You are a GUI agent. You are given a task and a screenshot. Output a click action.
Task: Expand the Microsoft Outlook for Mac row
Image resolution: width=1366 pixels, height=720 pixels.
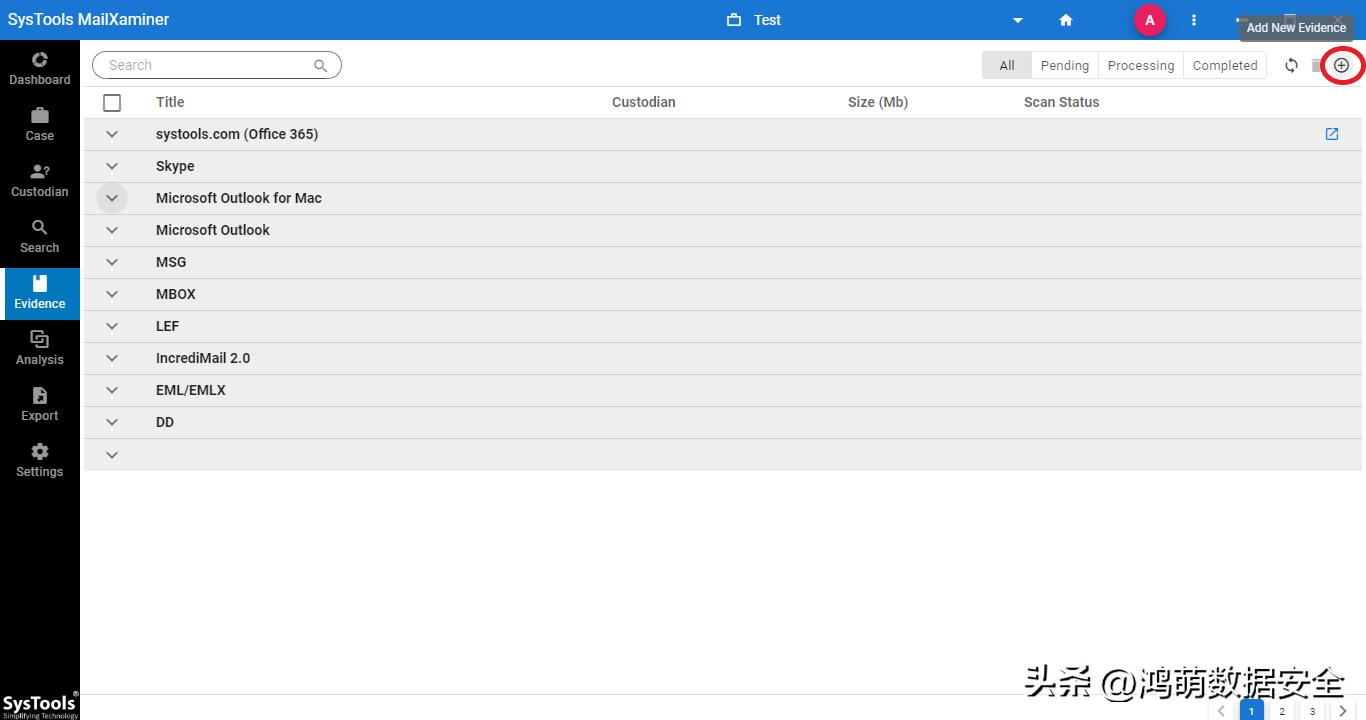click(112, 198)
